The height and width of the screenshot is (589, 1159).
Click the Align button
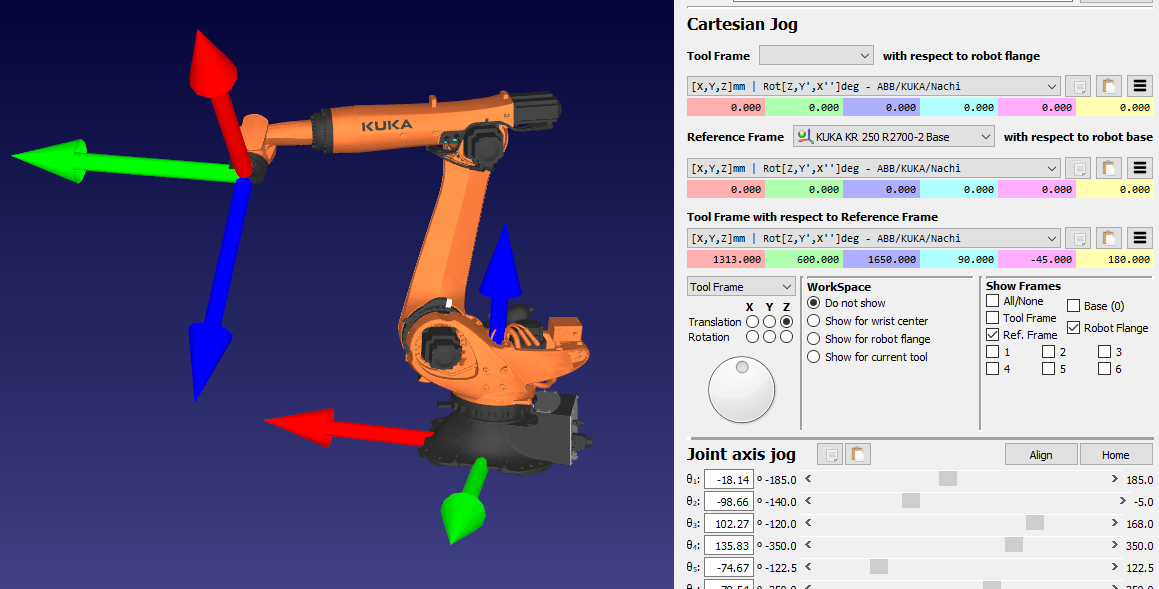coord(1041,455)
